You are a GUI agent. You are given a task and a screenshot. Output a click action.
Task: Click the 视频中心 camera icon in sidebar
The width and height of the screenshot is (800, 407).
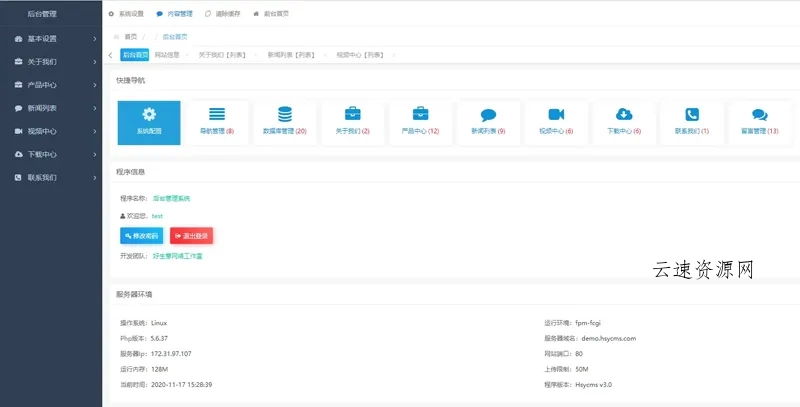(18, 131)
